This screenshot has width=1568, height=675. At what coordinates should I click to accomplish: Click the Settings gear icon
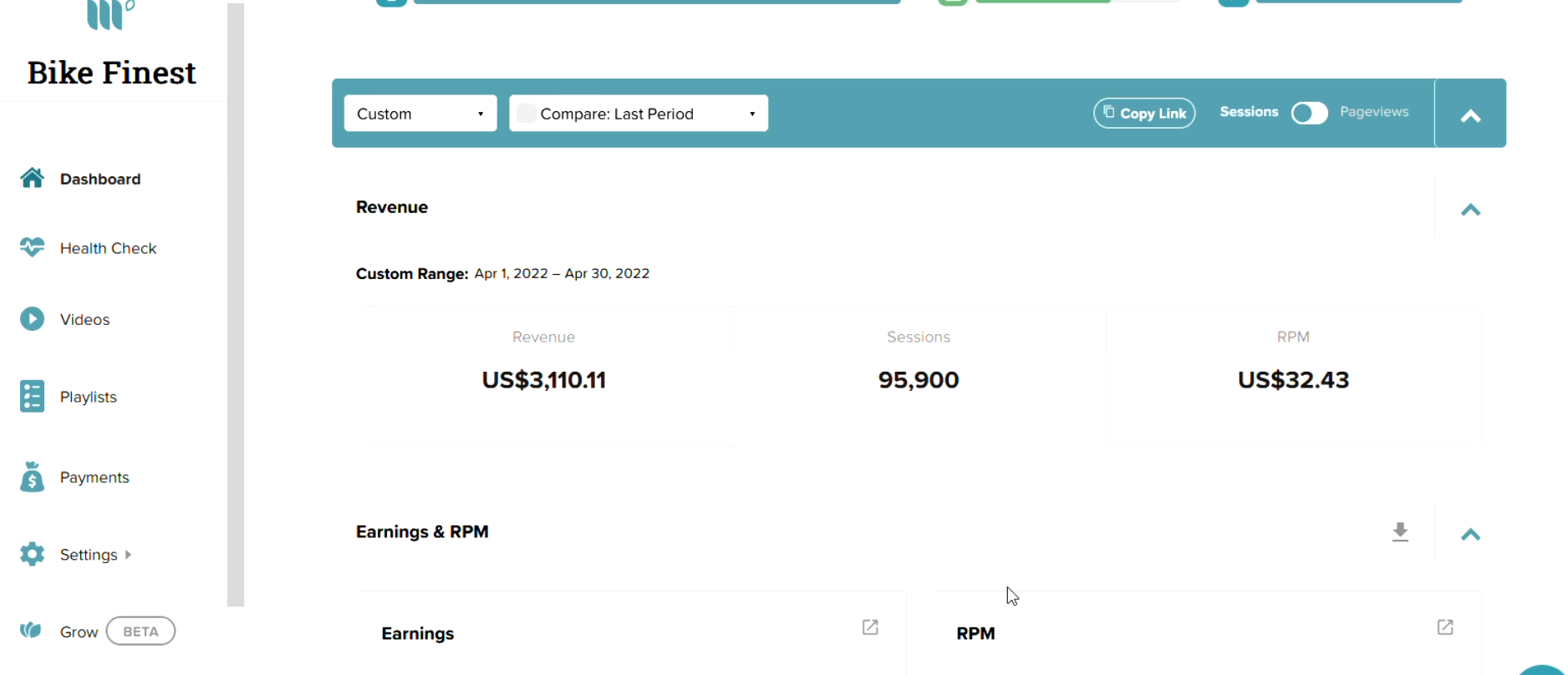[x=32, y=554]
